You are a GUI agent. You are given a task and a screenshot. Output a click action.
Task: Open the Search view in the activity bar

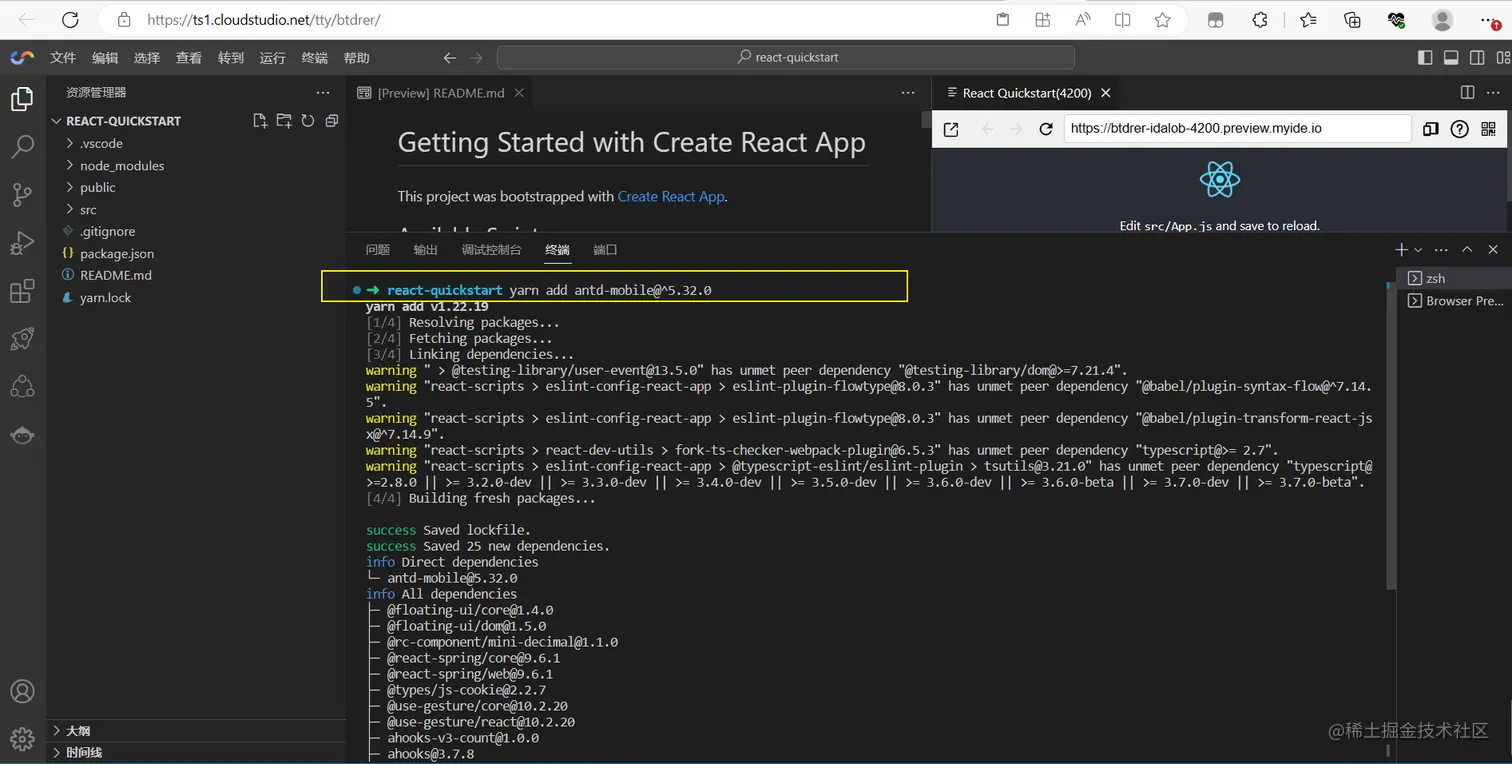[22, 147]
